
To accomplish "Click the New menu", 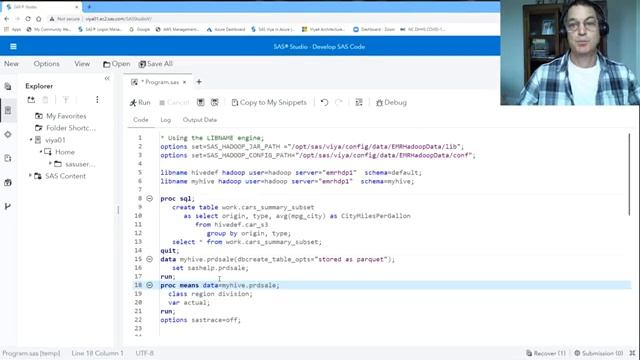I will (11, 64).
